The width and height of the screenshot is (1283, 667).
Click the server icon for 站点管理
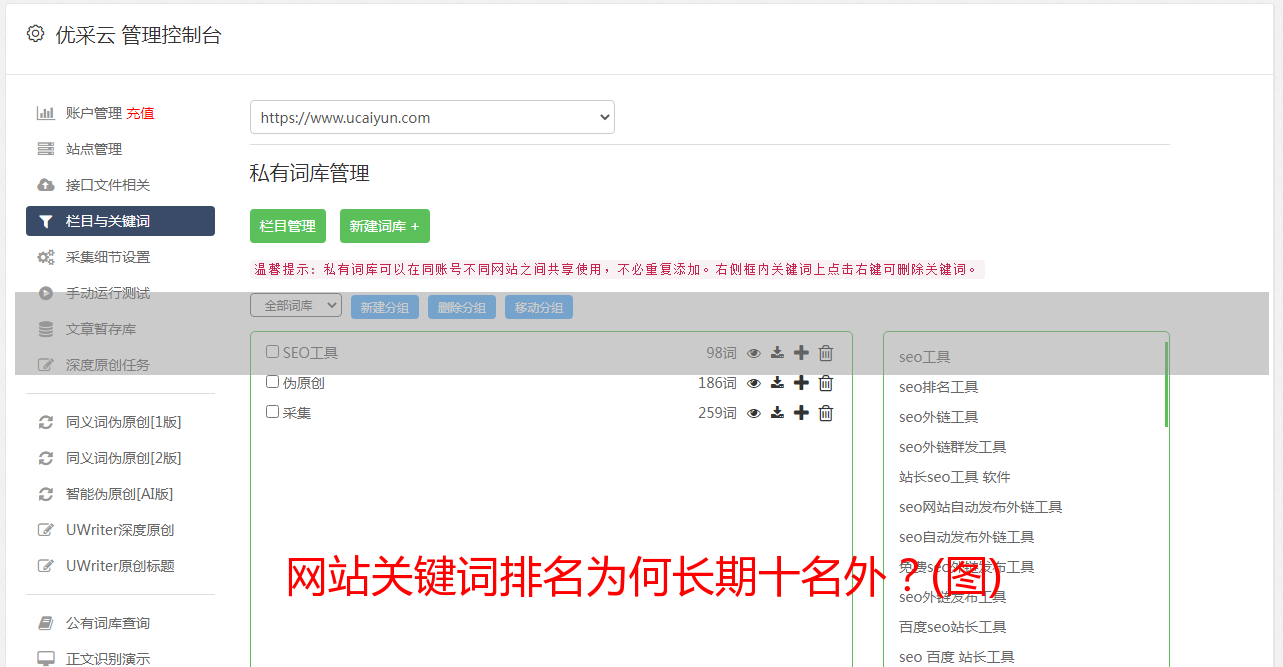coord(46,149)
